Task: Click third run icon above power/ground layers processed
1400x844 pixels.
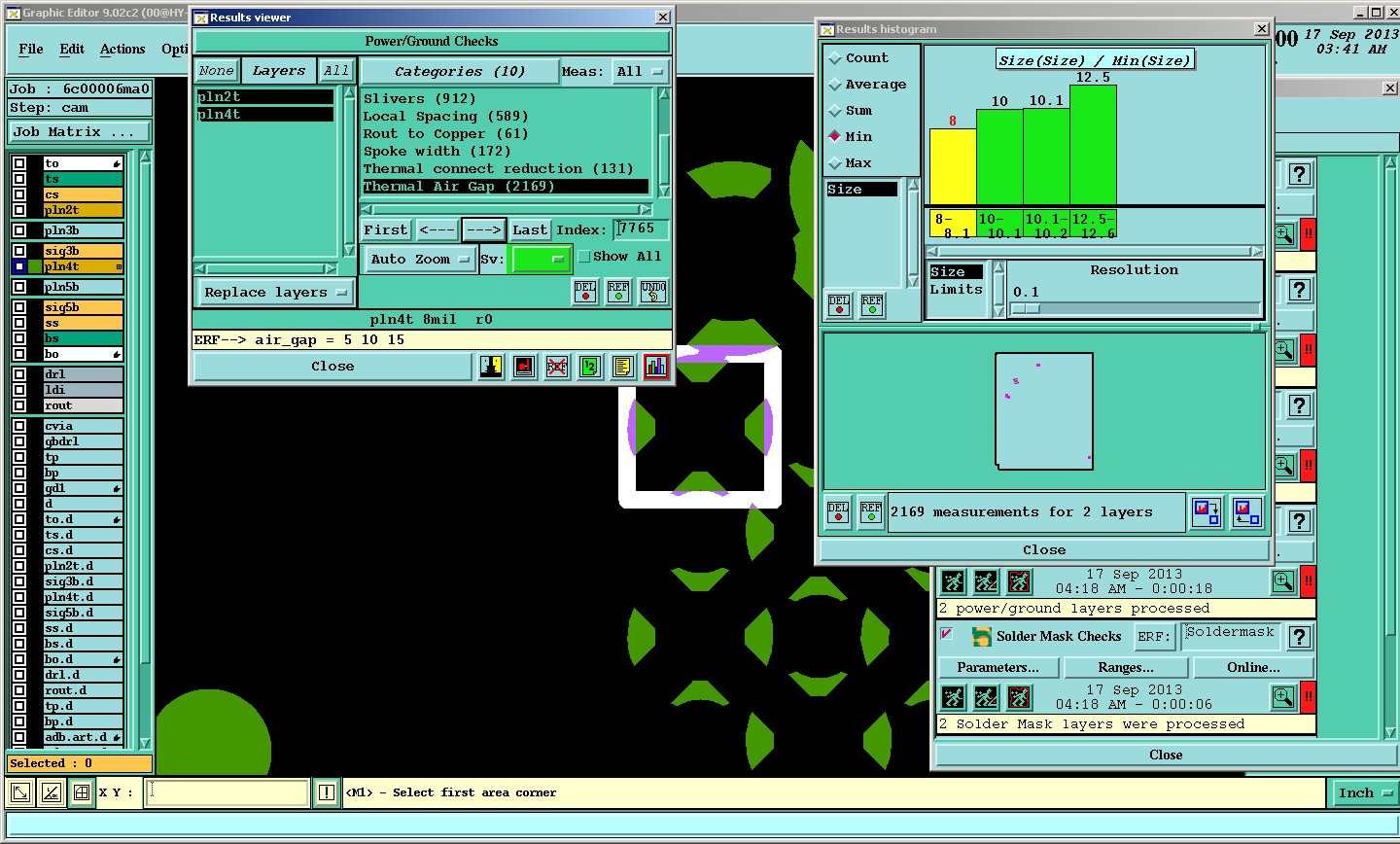Action: coord(1019,581)
